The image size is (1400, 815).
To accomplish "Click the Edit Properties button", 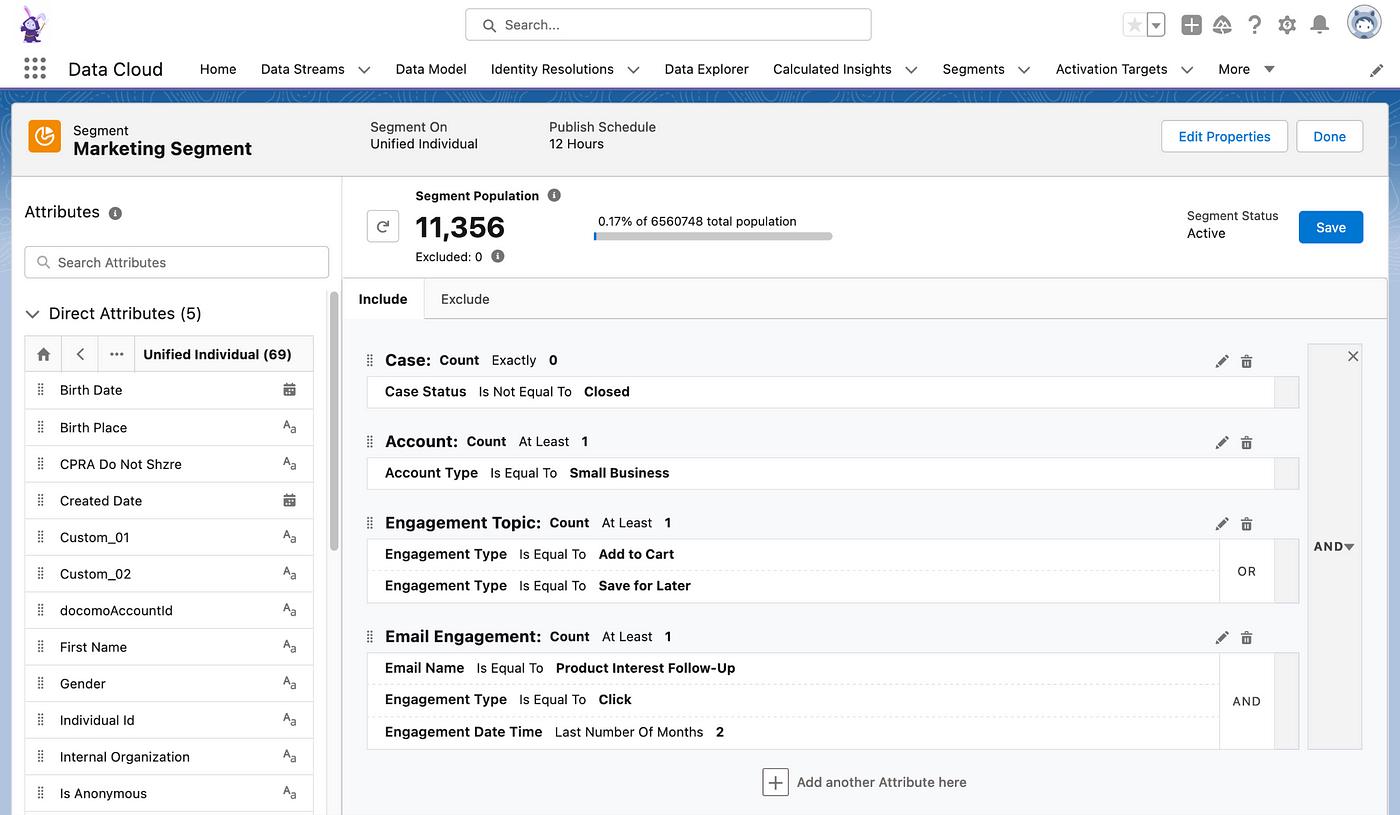I will point(1224,137).
